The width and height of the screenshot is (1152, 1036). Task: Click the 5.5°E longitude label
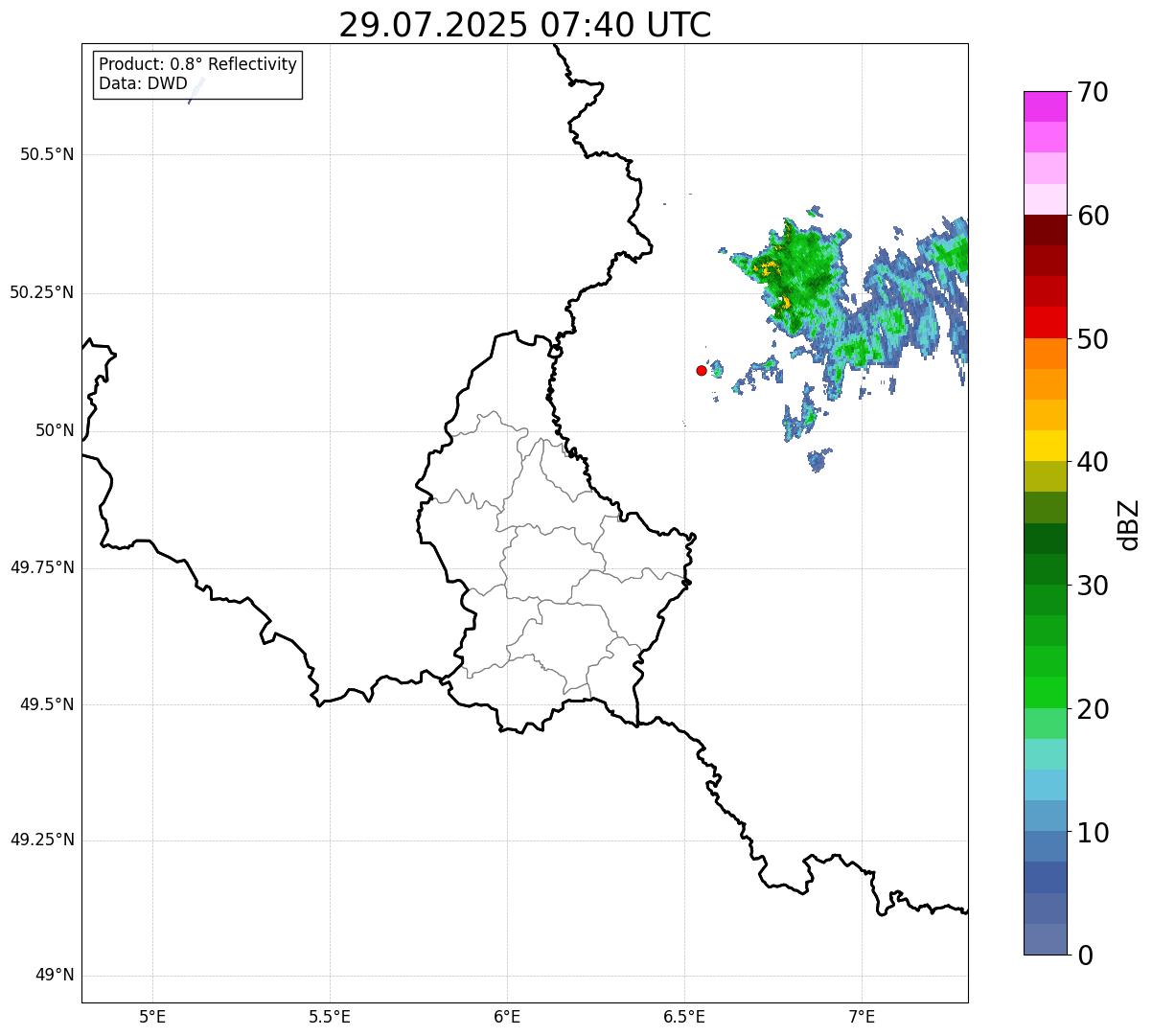click(x=330, y=1016)
